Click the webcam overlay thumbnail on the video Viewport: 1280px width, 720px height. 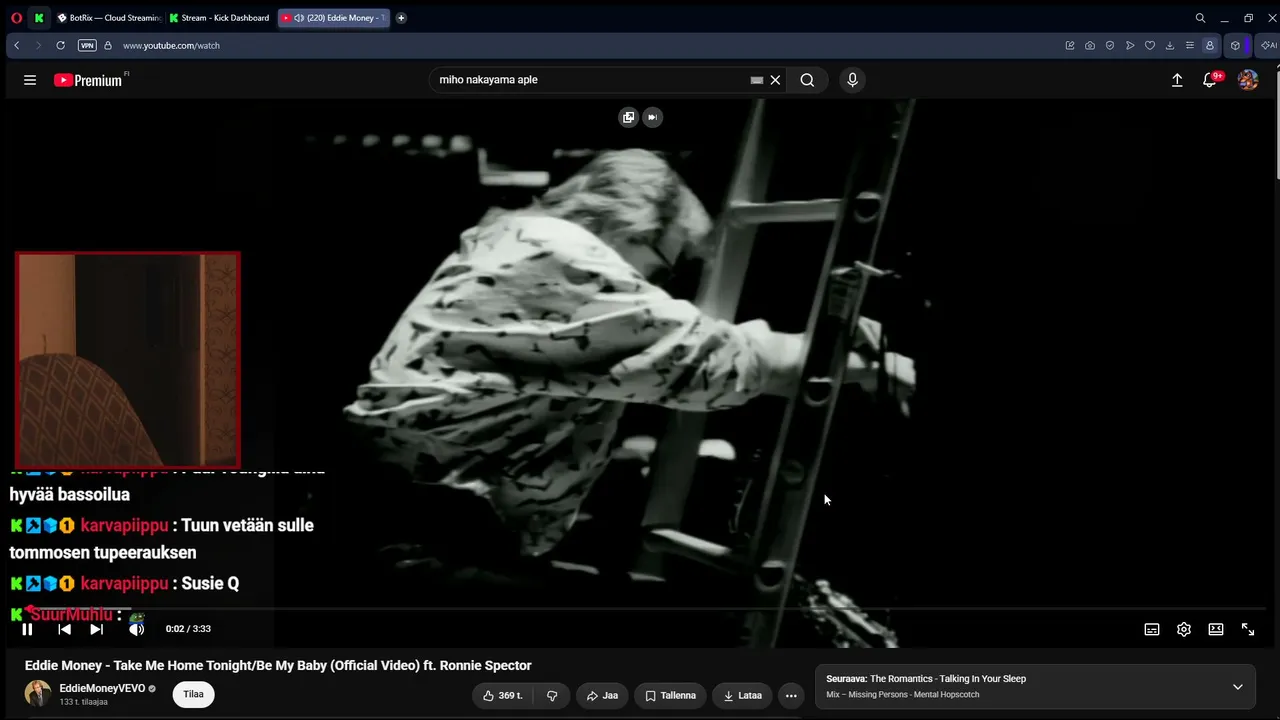(x=128, y=360)
